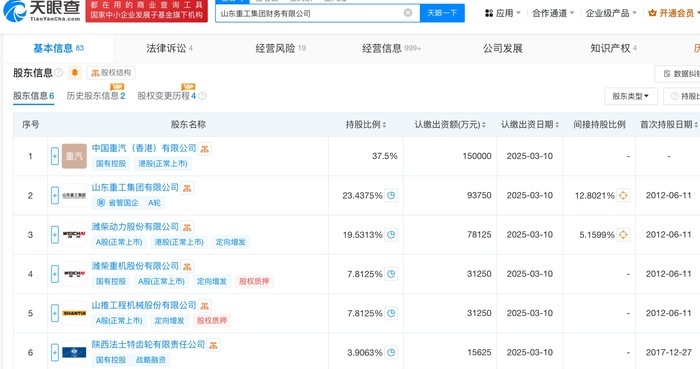Image resolution: width=700 pixels, height=369 pixels.
Task: Clear the search box with the X icon
Action: (x=408, y=13)
